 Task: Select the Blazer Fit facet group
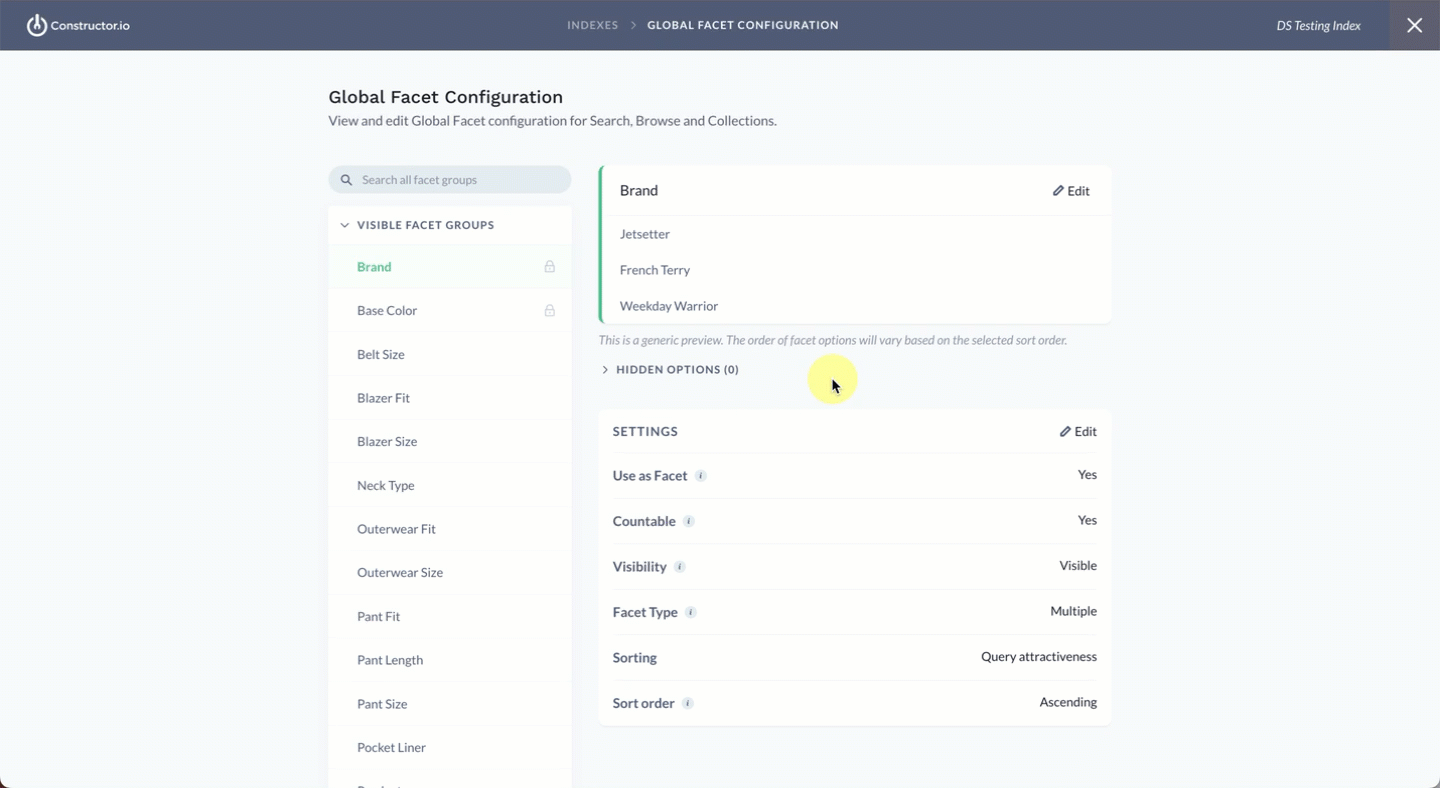click(x=450, y=398)
